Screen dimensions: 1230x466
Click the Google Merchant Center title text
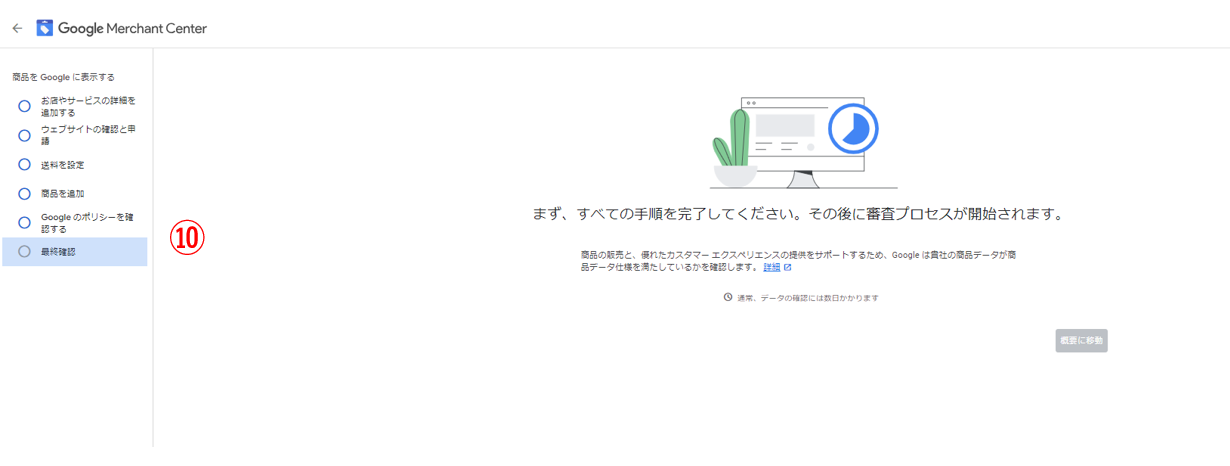132,29
